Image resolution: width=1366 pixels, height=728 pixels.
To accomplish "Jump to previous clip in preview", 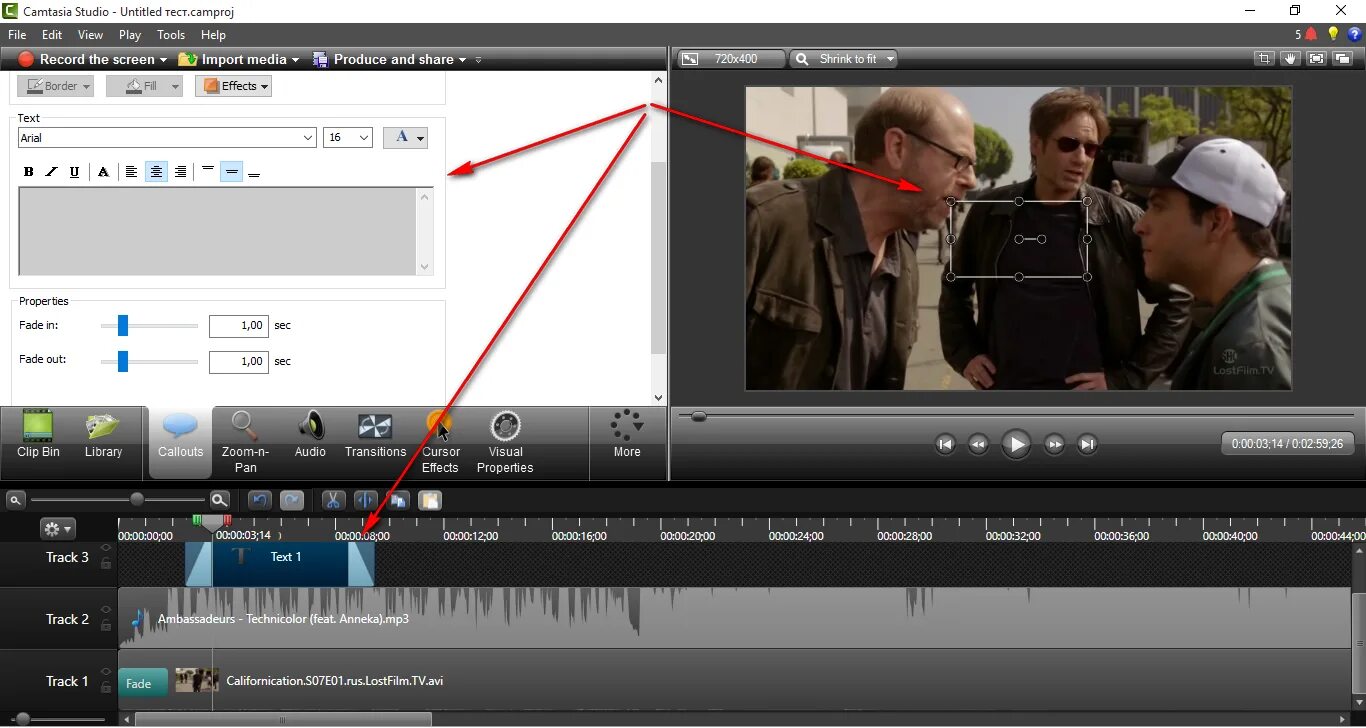I will (x=945, y=444).
